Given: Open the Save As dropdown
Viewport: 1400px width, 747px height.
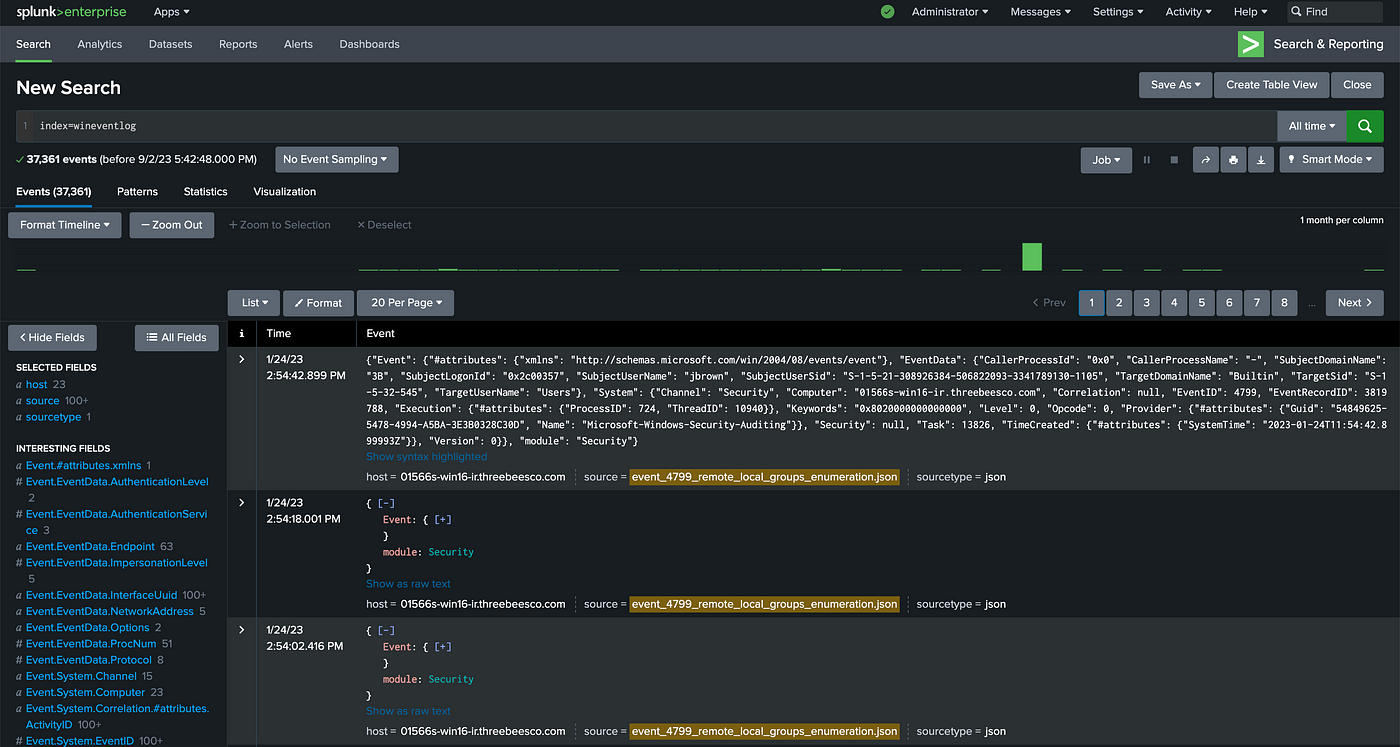Looking at the screenshot, I should point(1176,85).
